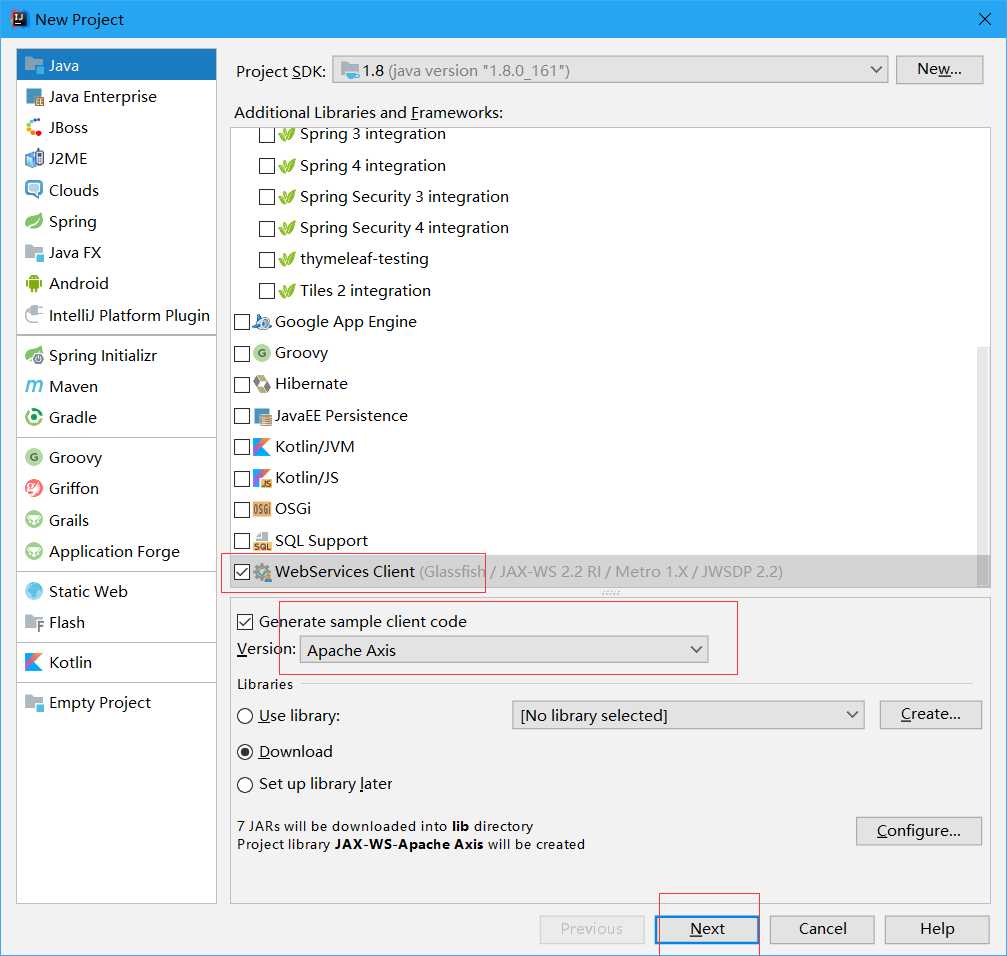Select the Grails icon
1007x956 pixels.
(x=34, y=520)
